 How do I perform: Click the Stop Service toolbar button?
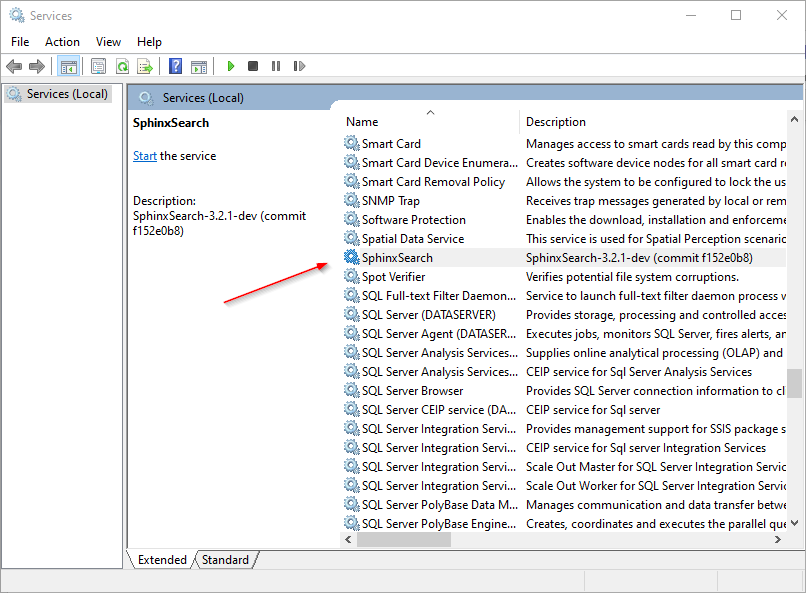[253, 66]
